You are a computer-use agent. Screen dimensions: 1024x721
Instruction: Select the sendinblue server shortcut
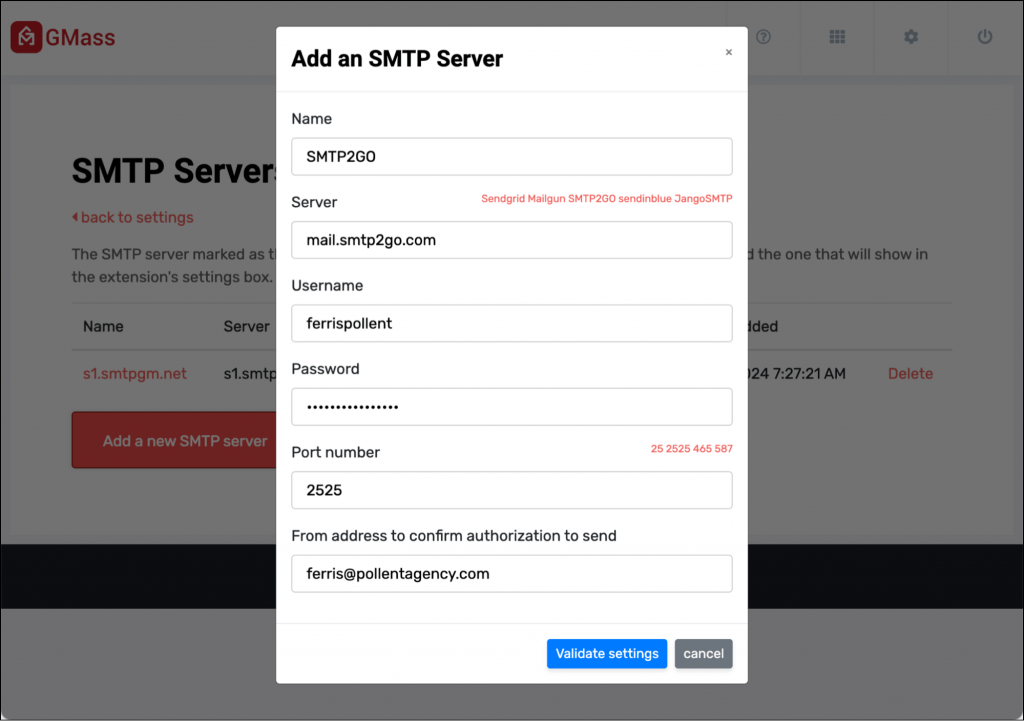tap(645, 199)
